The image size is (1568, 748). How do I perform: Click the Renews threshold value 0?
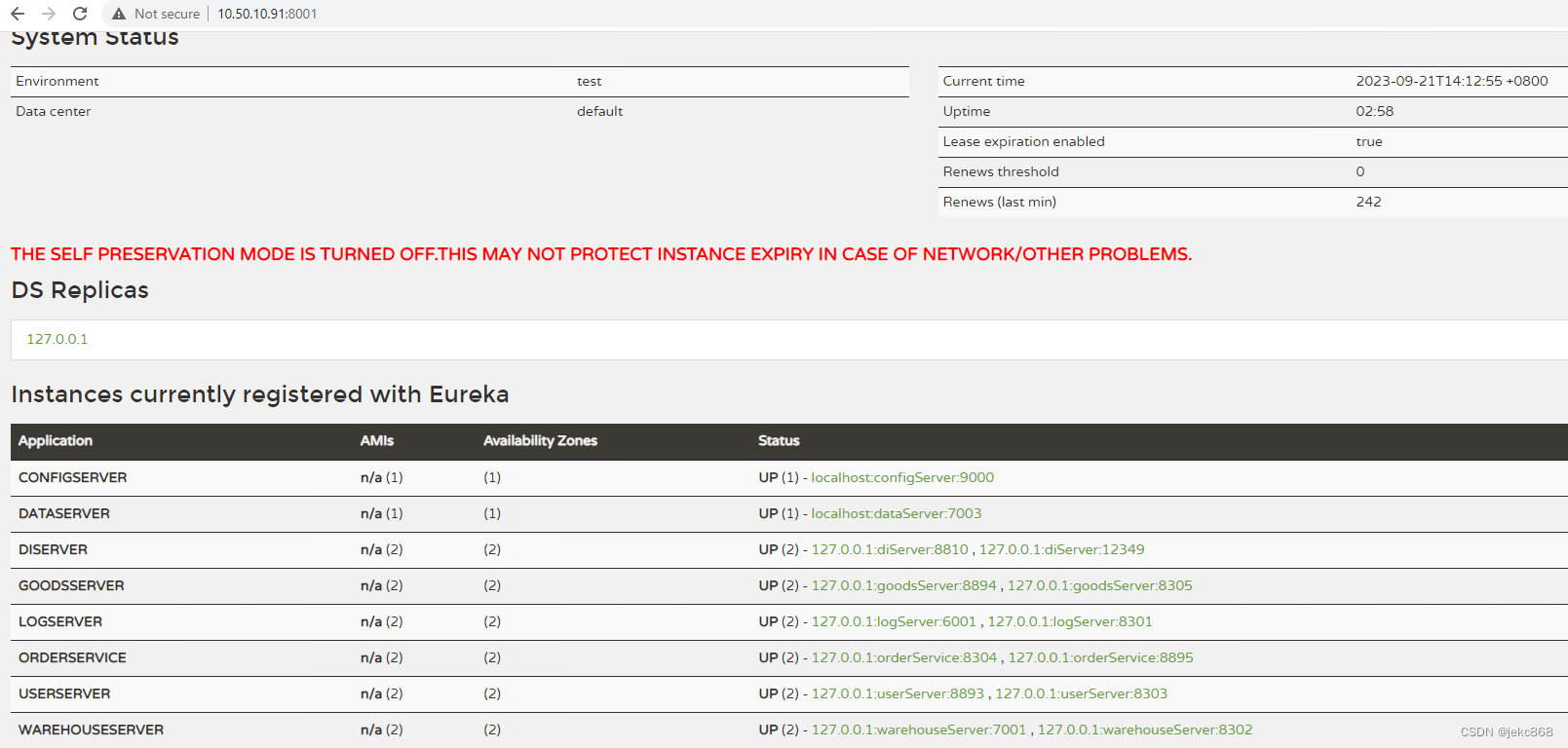1360,171
